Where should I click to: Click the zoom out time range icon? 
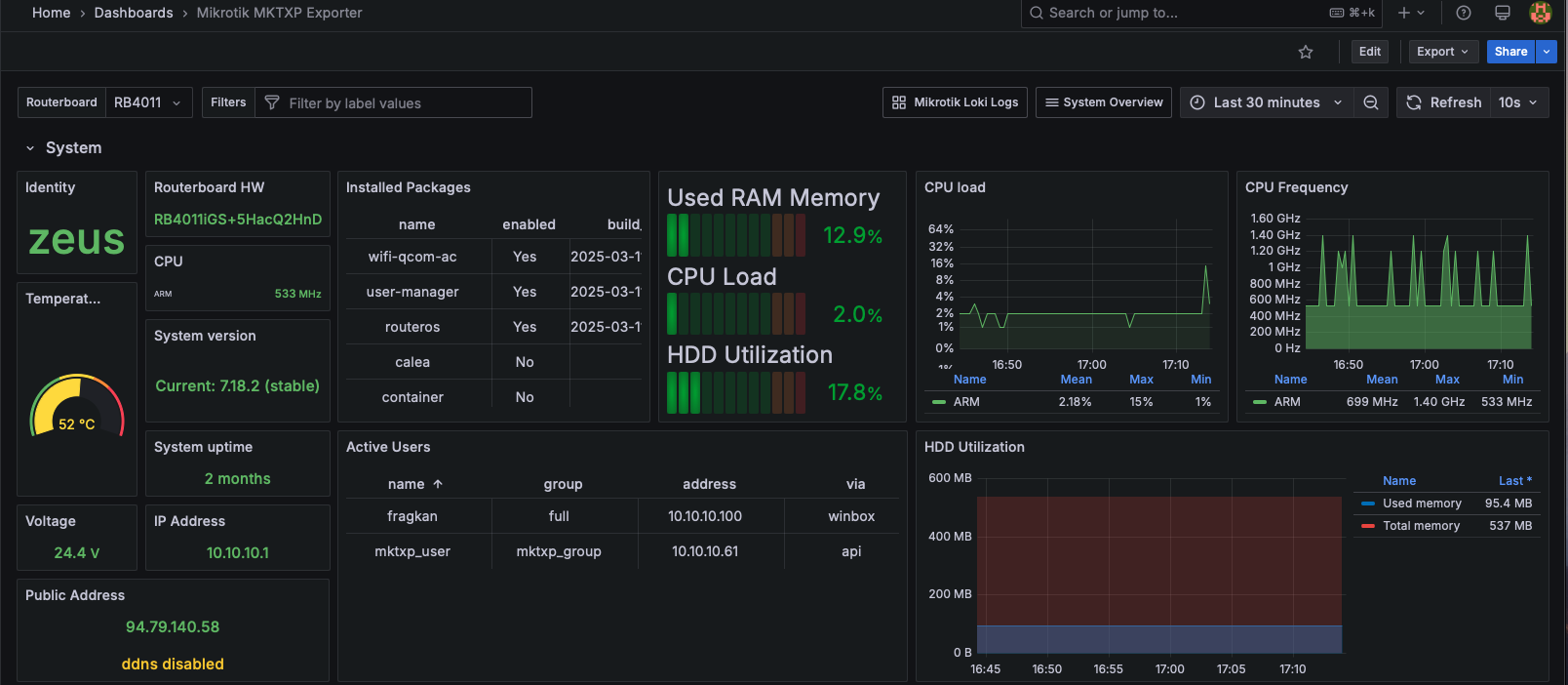point(1370,102)
